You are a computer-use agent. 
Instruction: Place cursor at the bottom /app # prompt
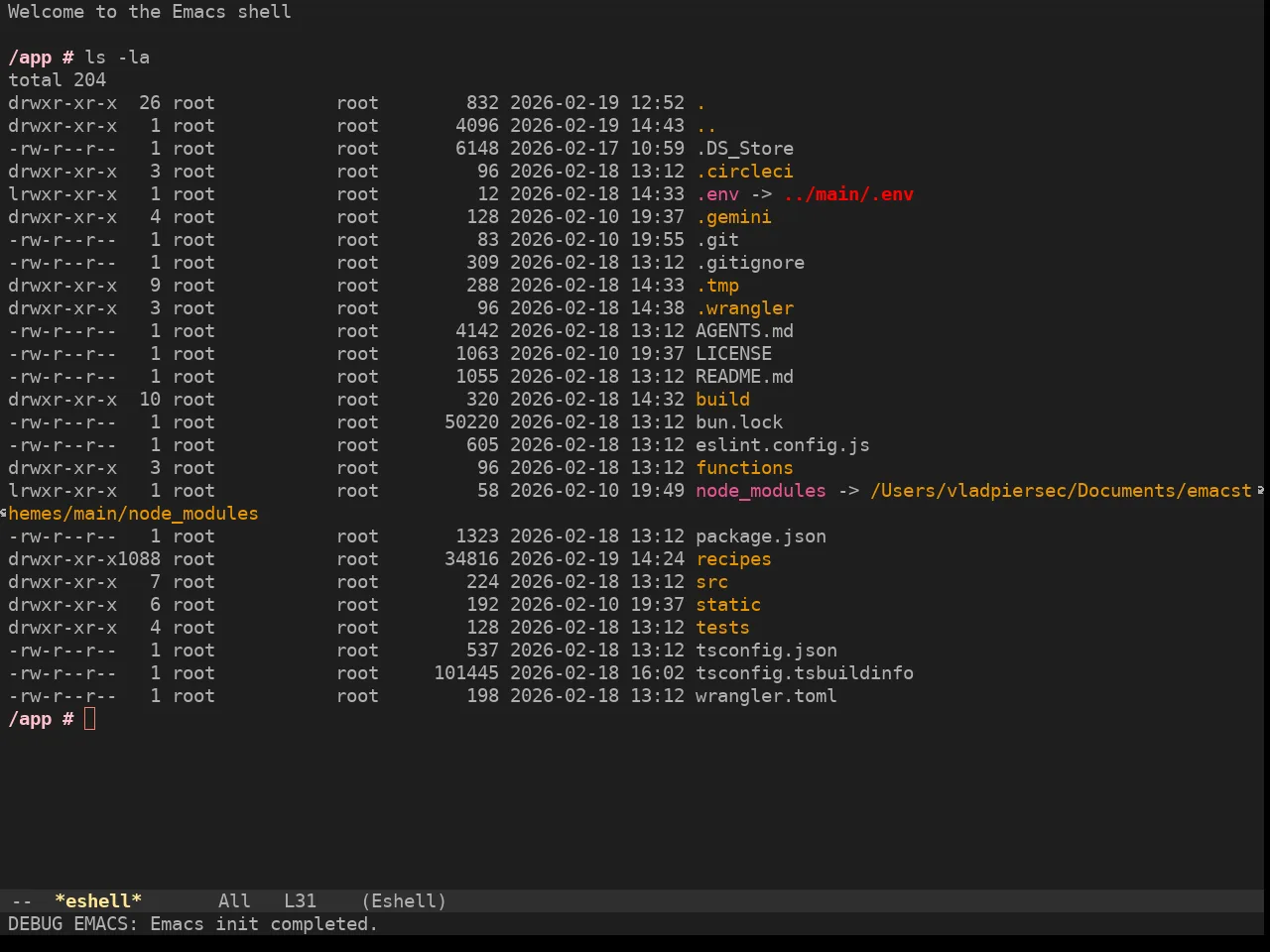coord(89,719)
